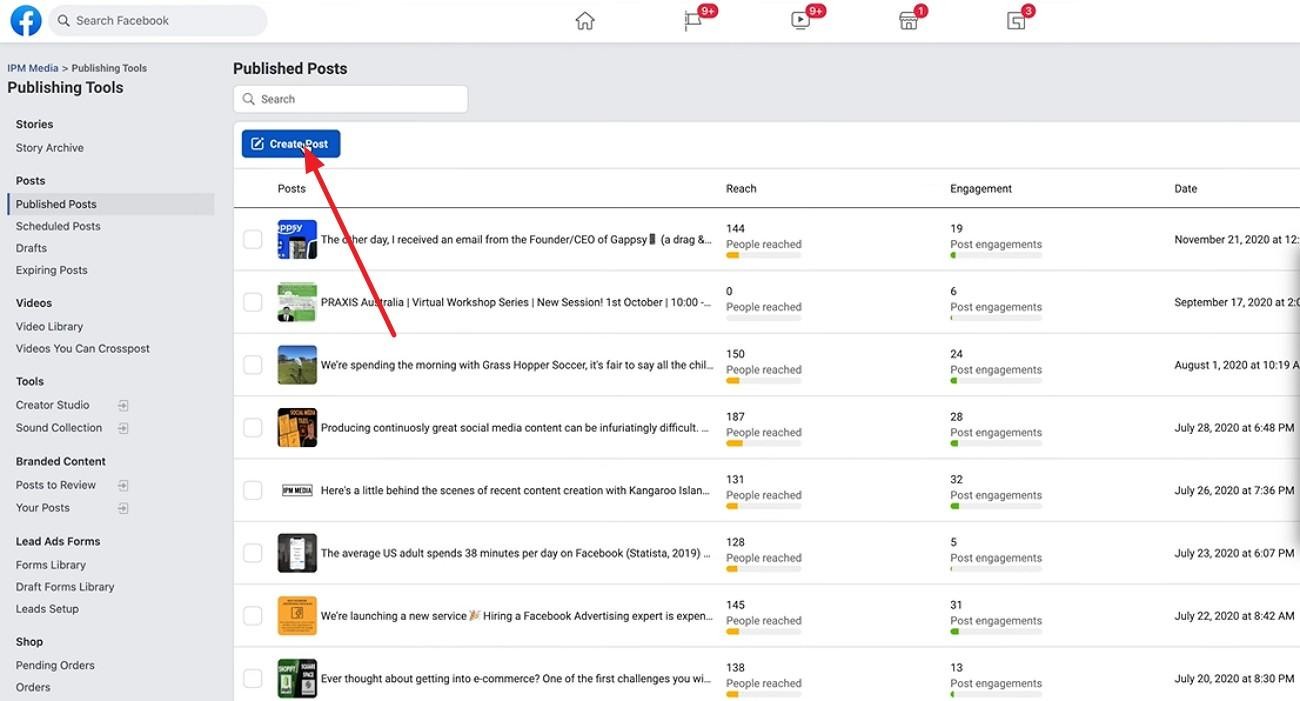Screen dimensions: 1300x701
Task: Click reach bar for 144 People reached
Action: tap(763, 256)
